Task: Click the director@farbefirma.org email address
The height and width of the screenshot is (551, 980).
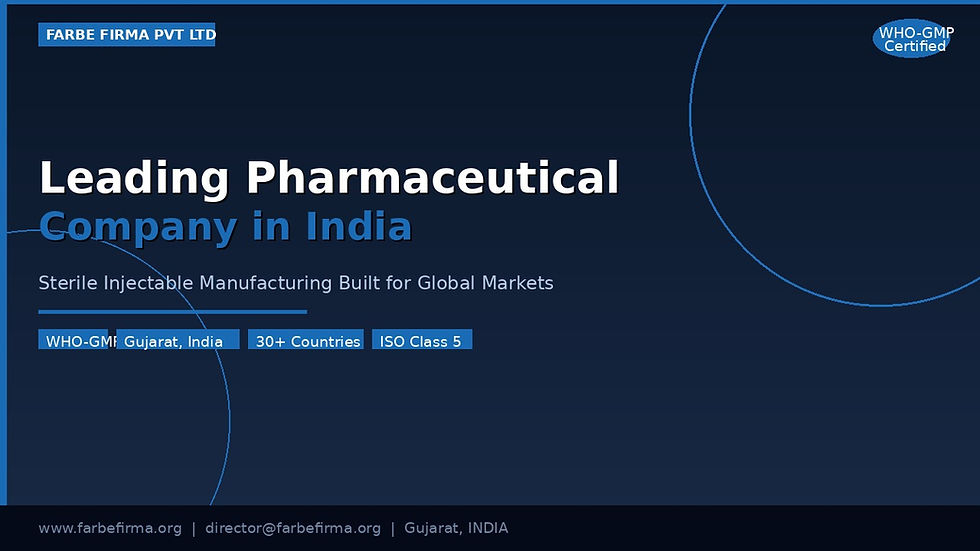Action: click(x=292, y=529)
